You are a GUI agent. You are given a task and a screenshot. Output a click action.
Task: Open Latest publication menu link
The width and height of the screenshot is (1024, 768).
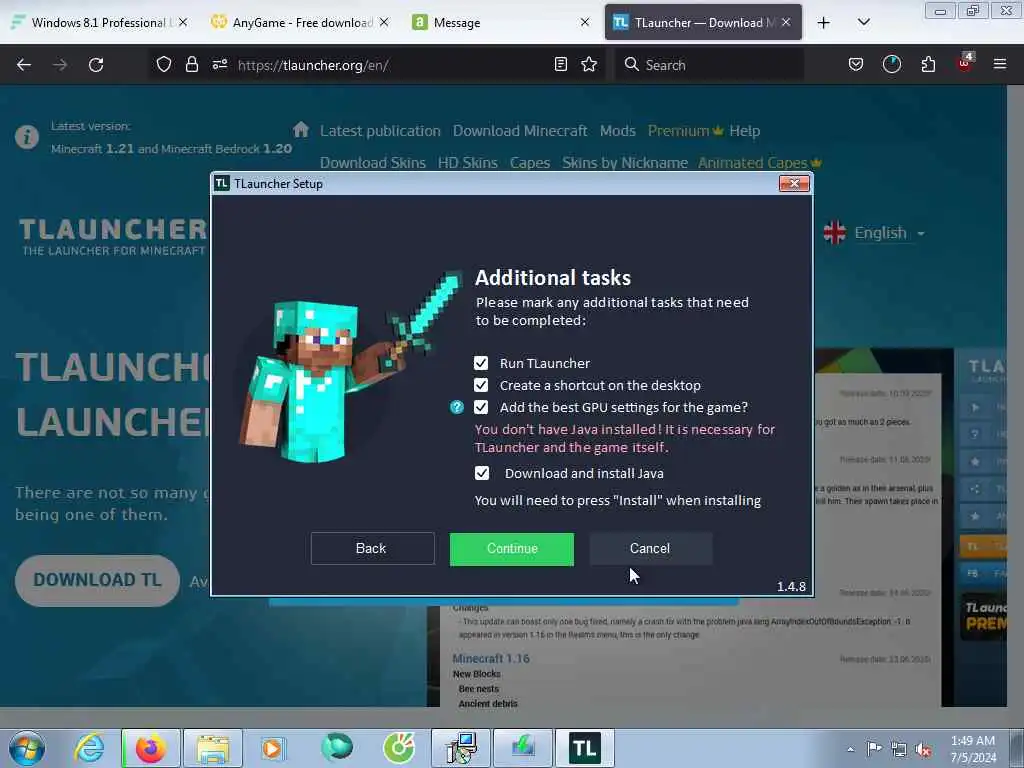pos(380,131)
